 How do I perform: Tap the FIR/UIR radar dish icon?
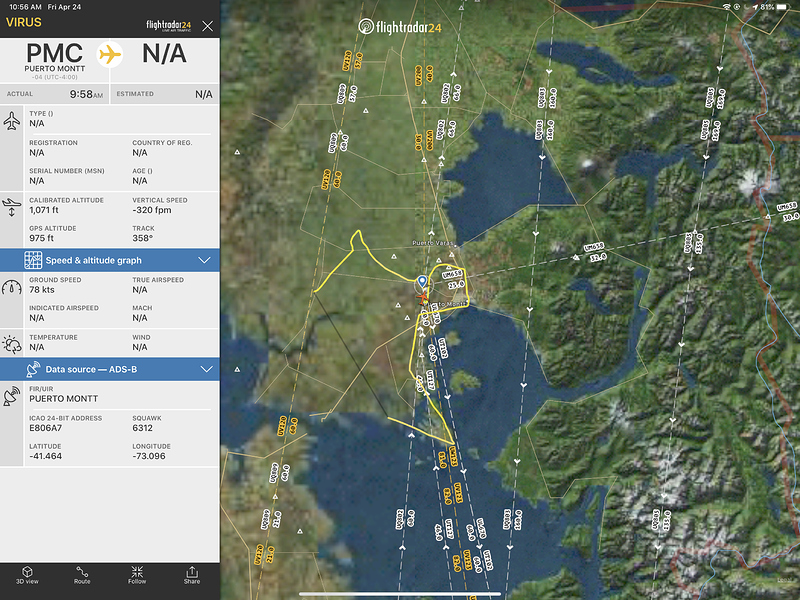pos(12,396)
